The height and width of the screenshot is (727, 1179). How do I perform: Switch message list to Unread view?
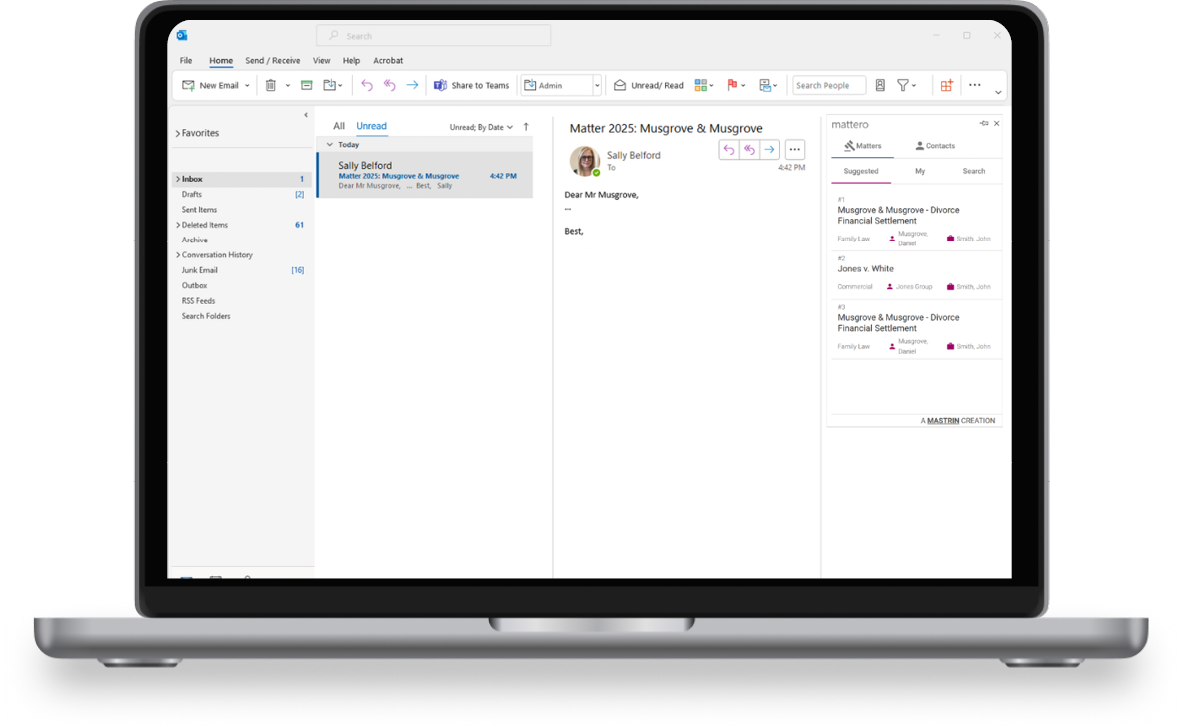pos(371,126)
